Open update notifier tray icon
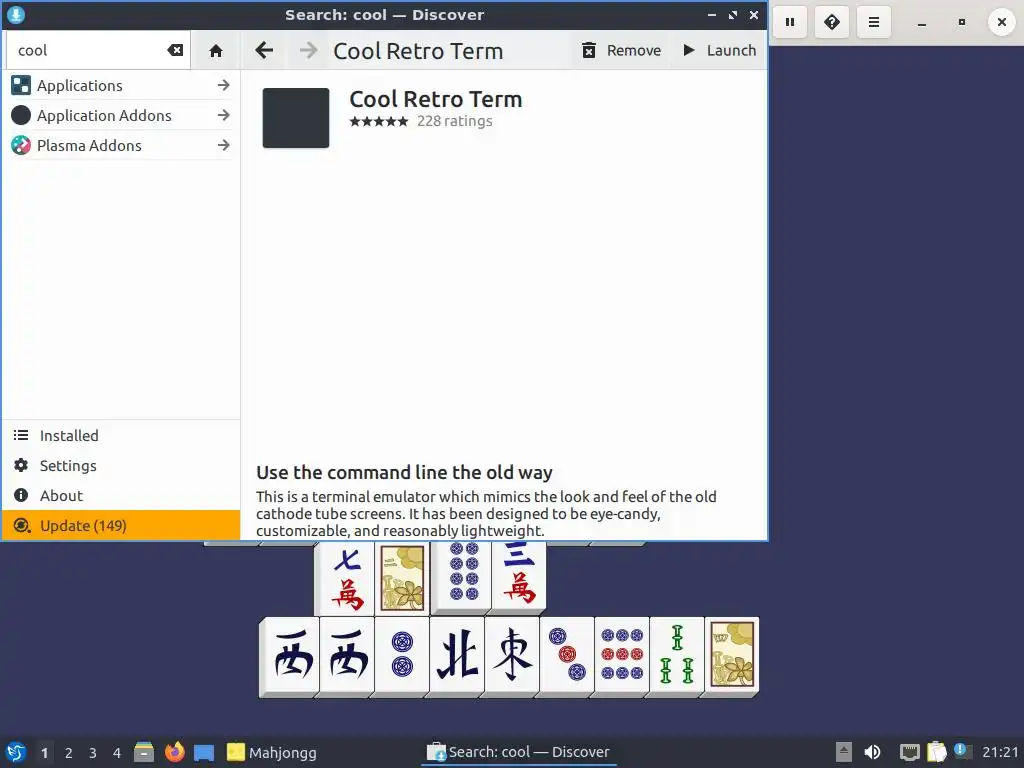The height and width of the screenshot is (768, 1024). (961, 751)
